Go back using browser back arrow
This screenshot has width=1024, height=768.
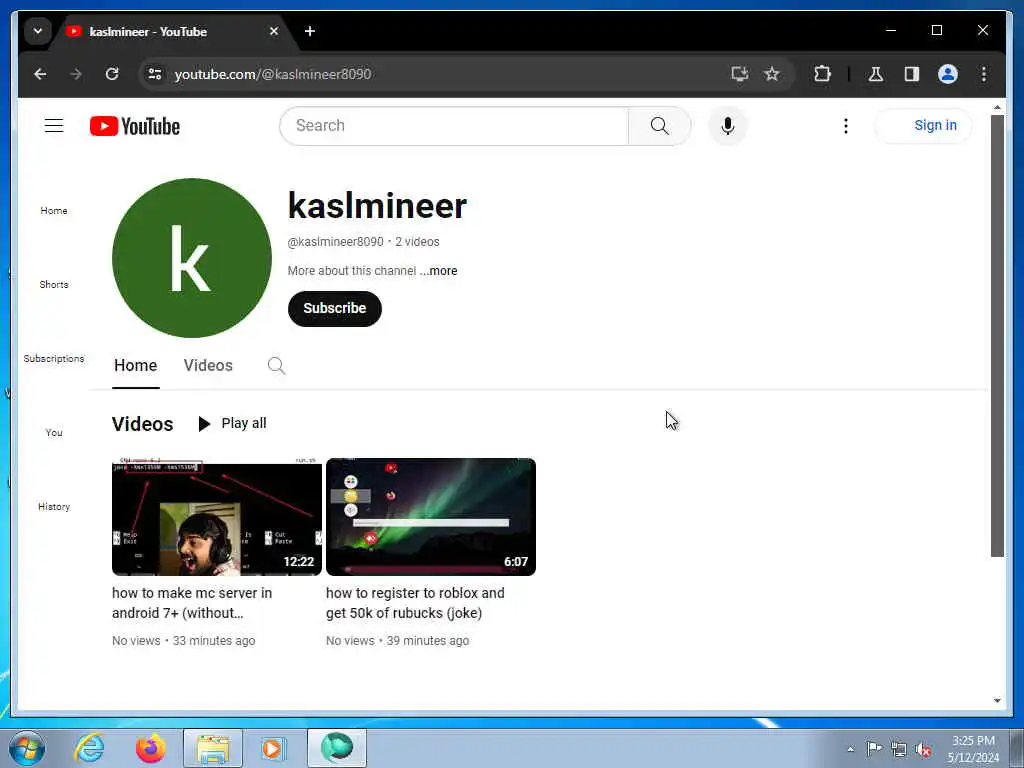[x=40, y=74]
